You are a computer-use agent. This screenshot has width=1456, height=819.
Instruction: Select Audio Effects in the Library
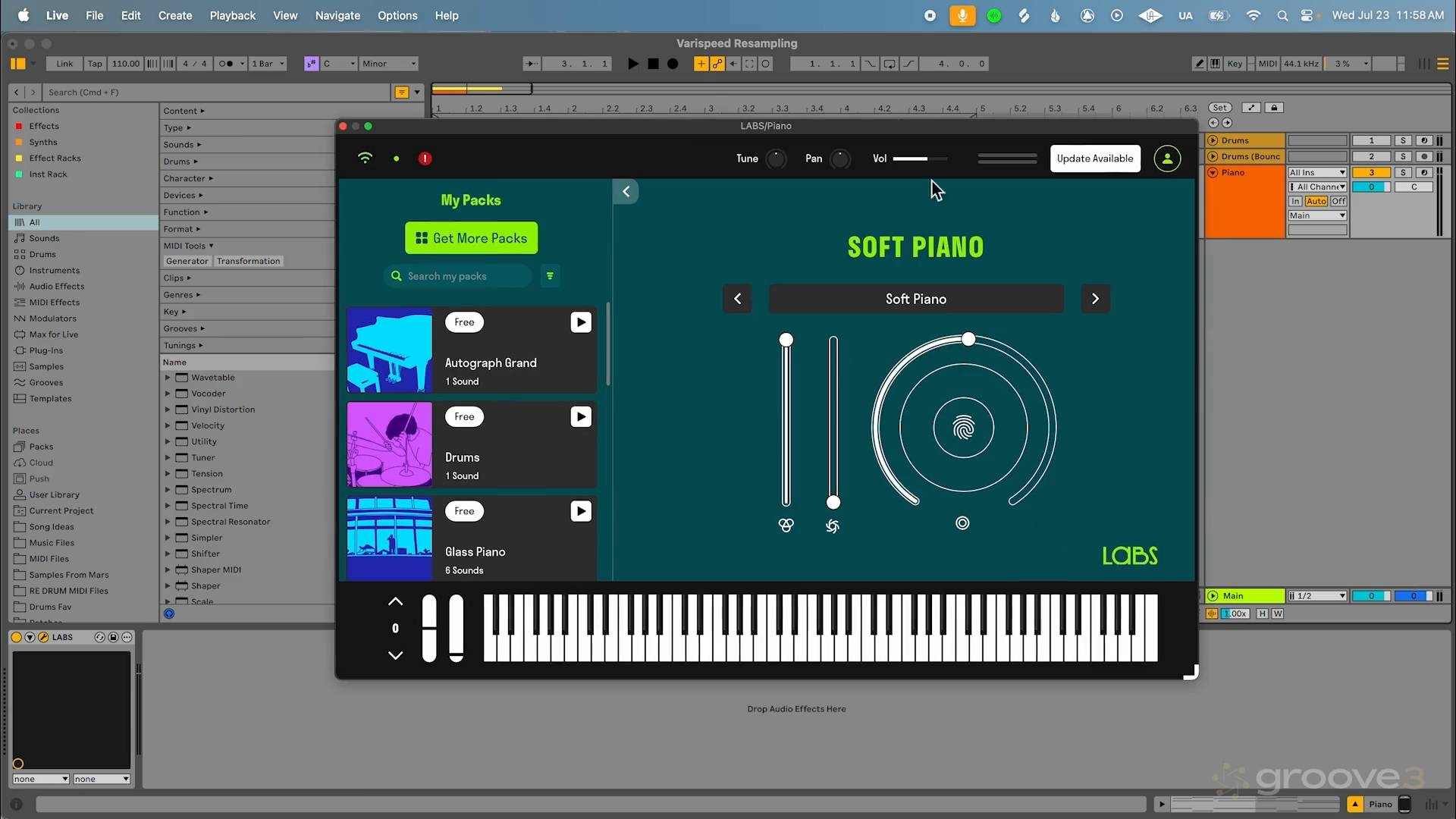point(57,287)
